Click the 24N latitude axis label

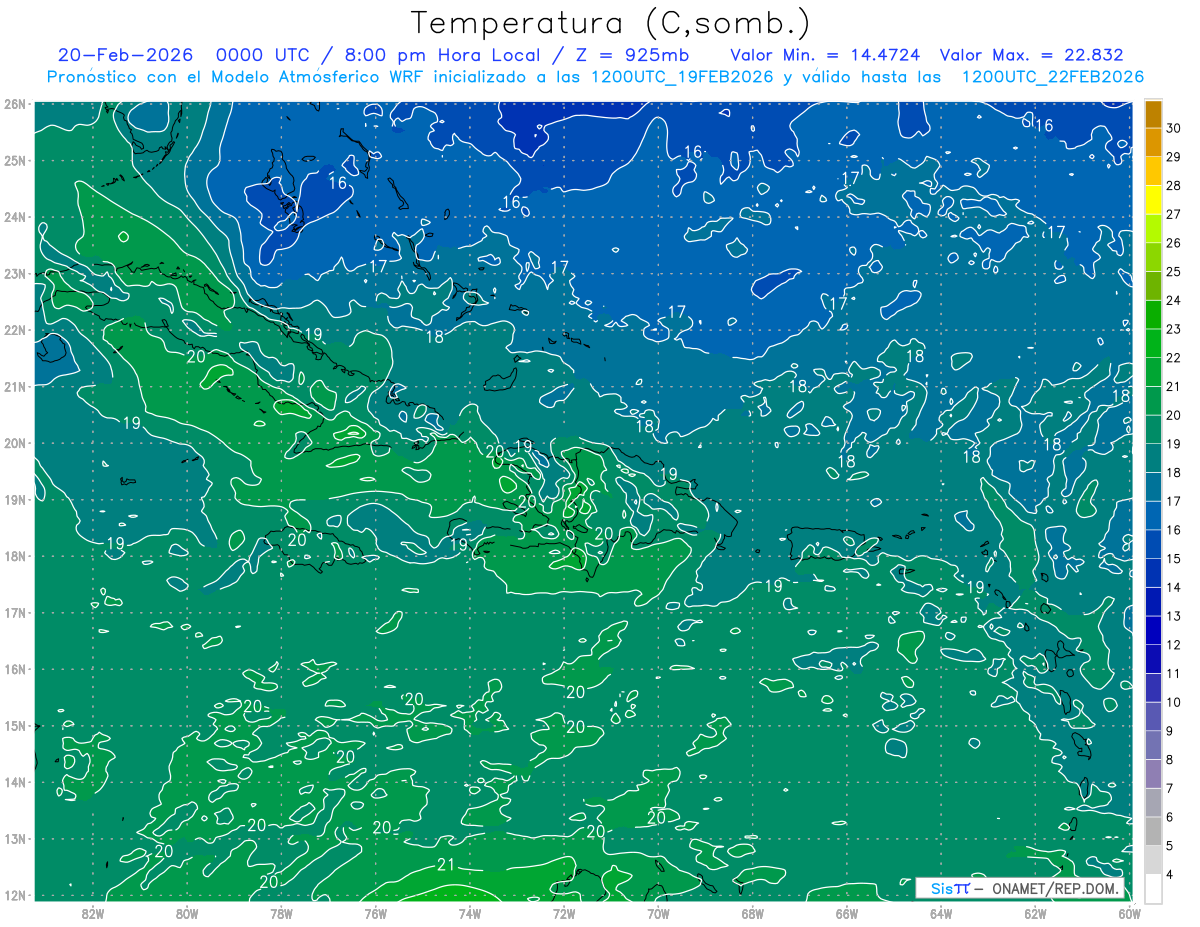(x=15, y=217)
